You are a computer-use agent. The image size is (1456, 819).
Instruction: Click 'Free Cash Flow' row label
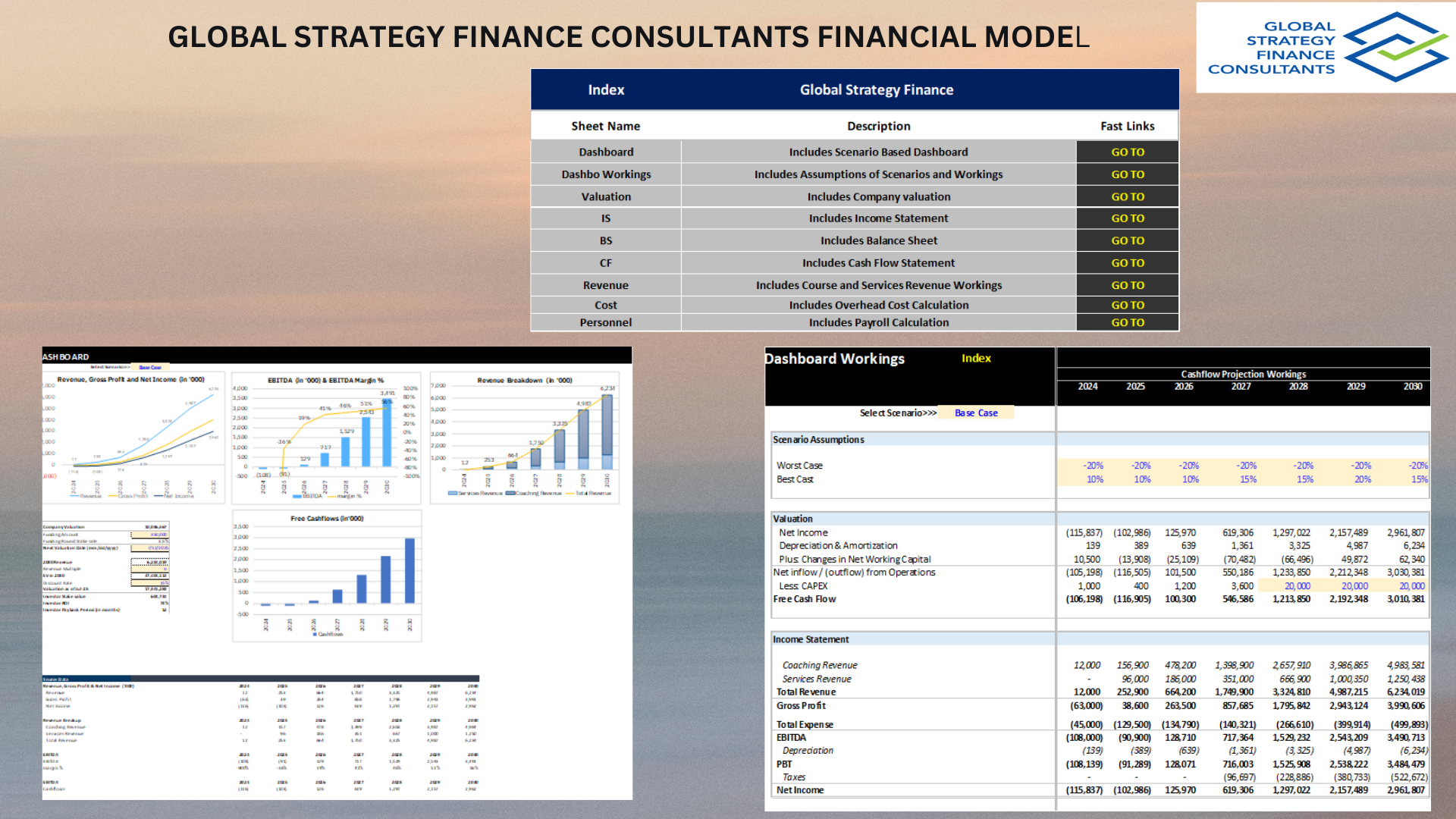pos(804,599)
